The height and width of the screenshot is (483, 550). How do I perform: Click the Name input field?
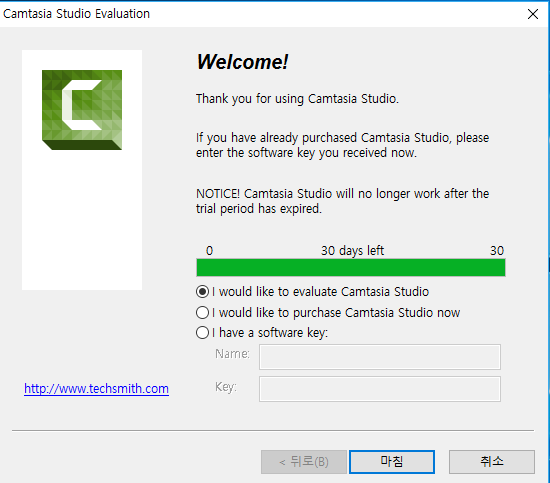(x=380, y=357)
